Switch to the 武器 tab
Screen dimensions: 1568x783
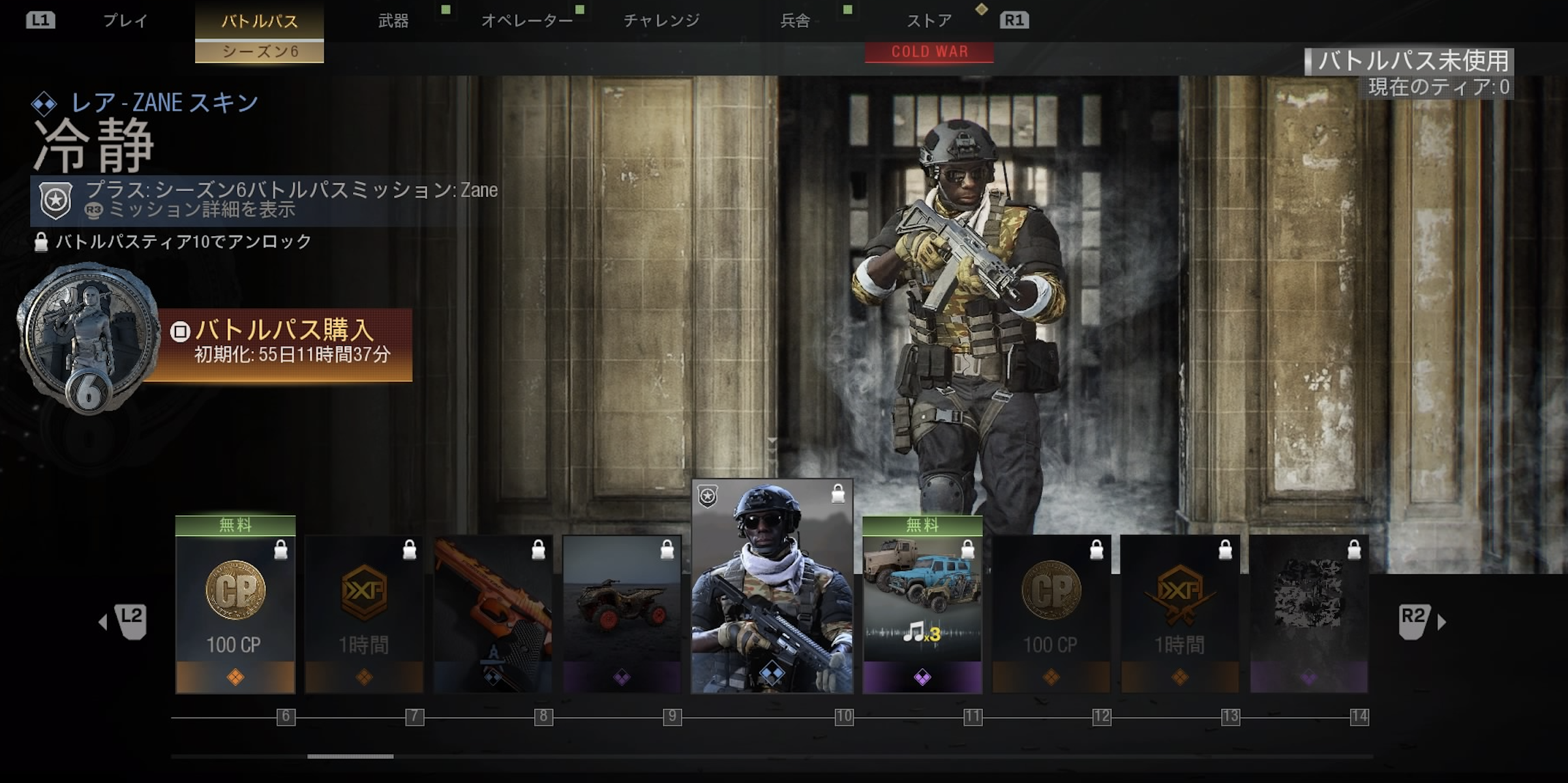click(394, 21)
